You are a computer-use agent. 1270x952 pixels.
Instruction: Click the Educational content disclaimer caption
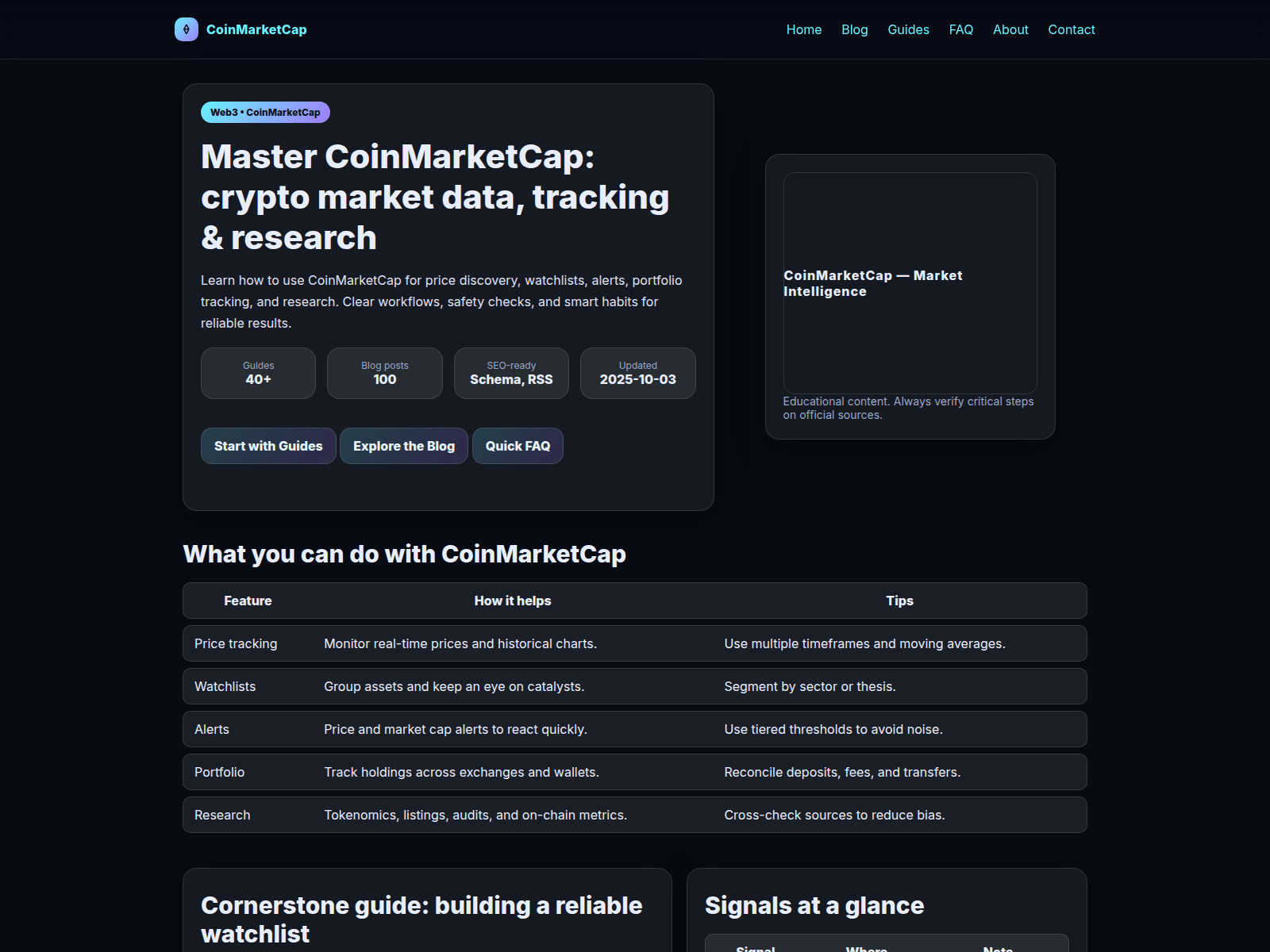[909, 408]
